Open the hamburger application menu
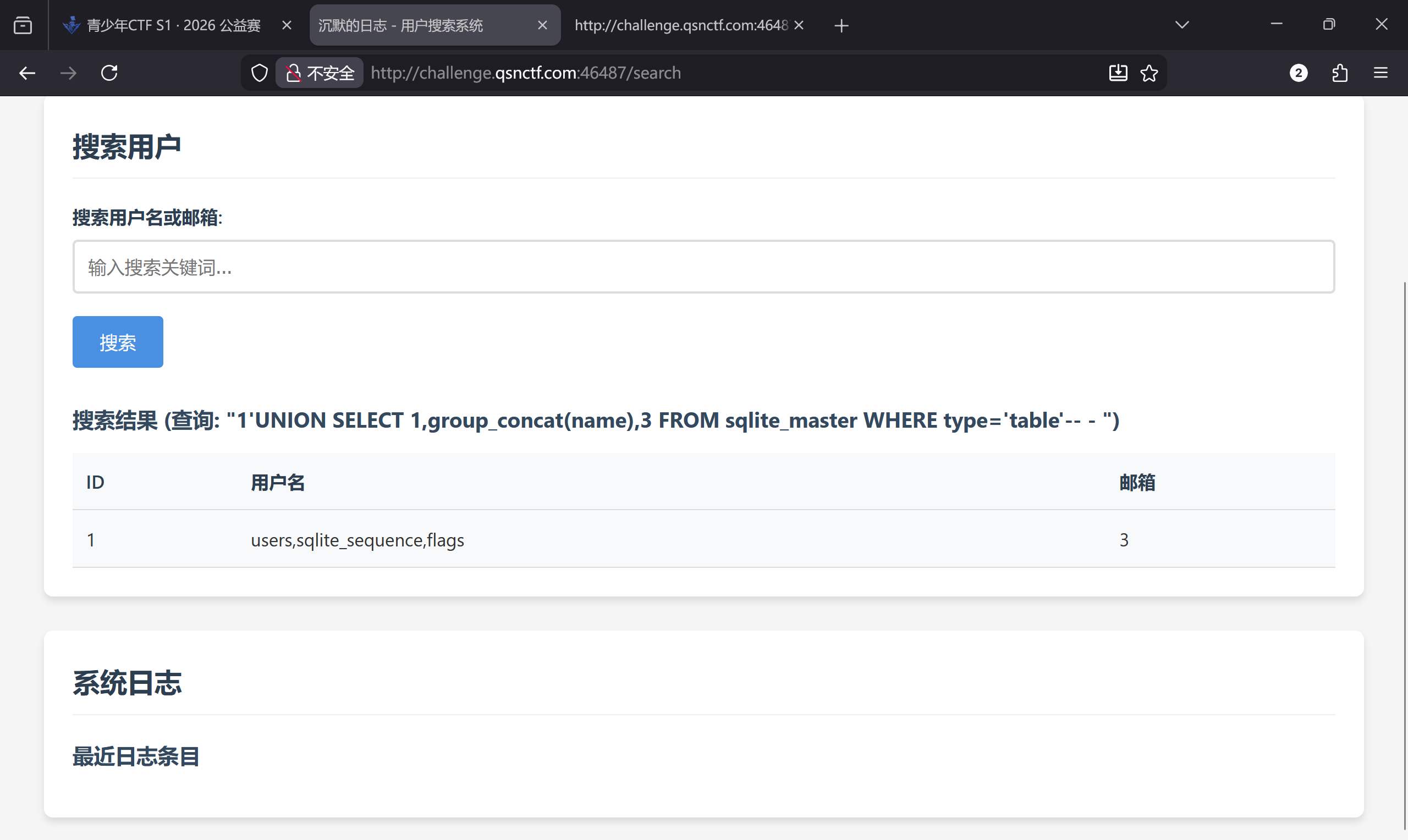The image size is (1408, 840). pyautogui.click(x=1380, y=73)
